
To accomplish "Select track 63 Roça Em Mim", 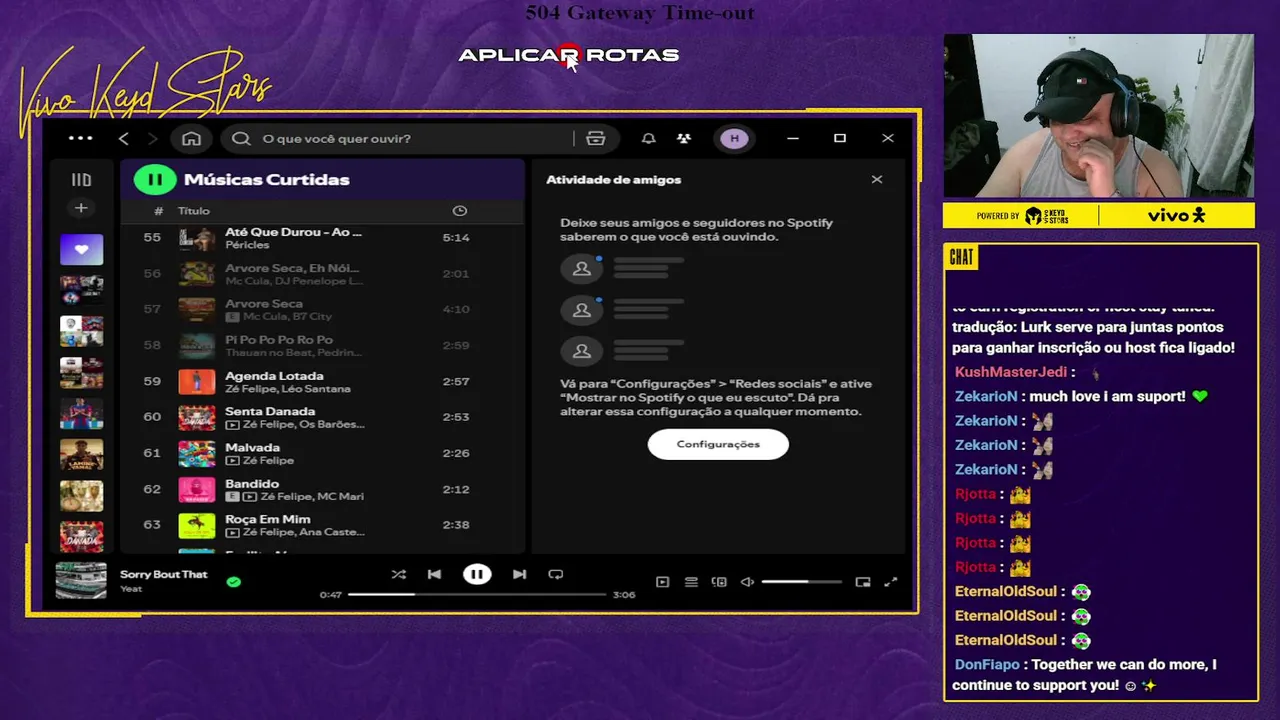I will [322, 525].
